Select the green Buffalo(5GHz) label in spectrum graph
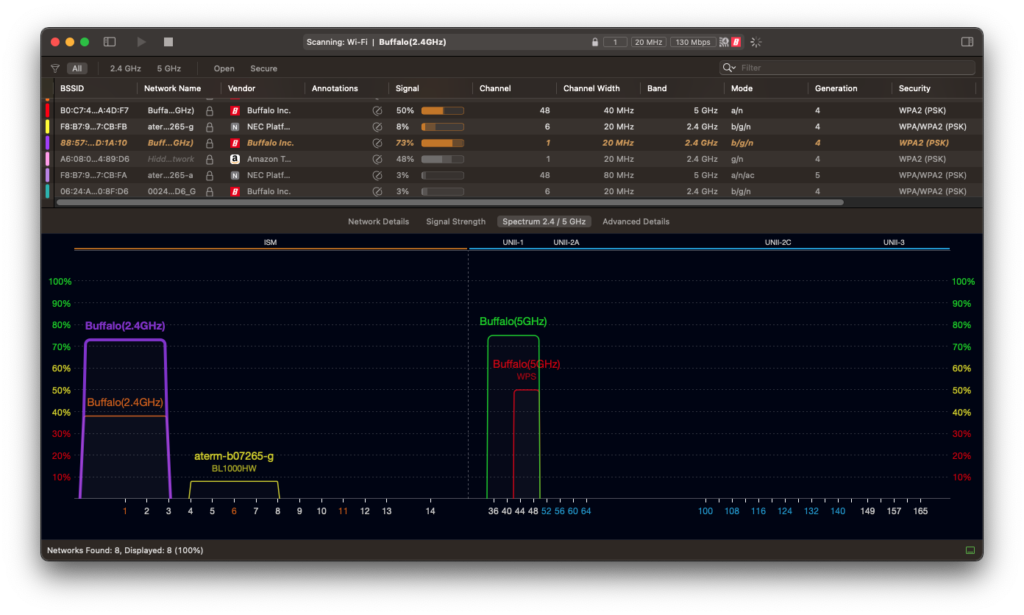 [513, 321]
